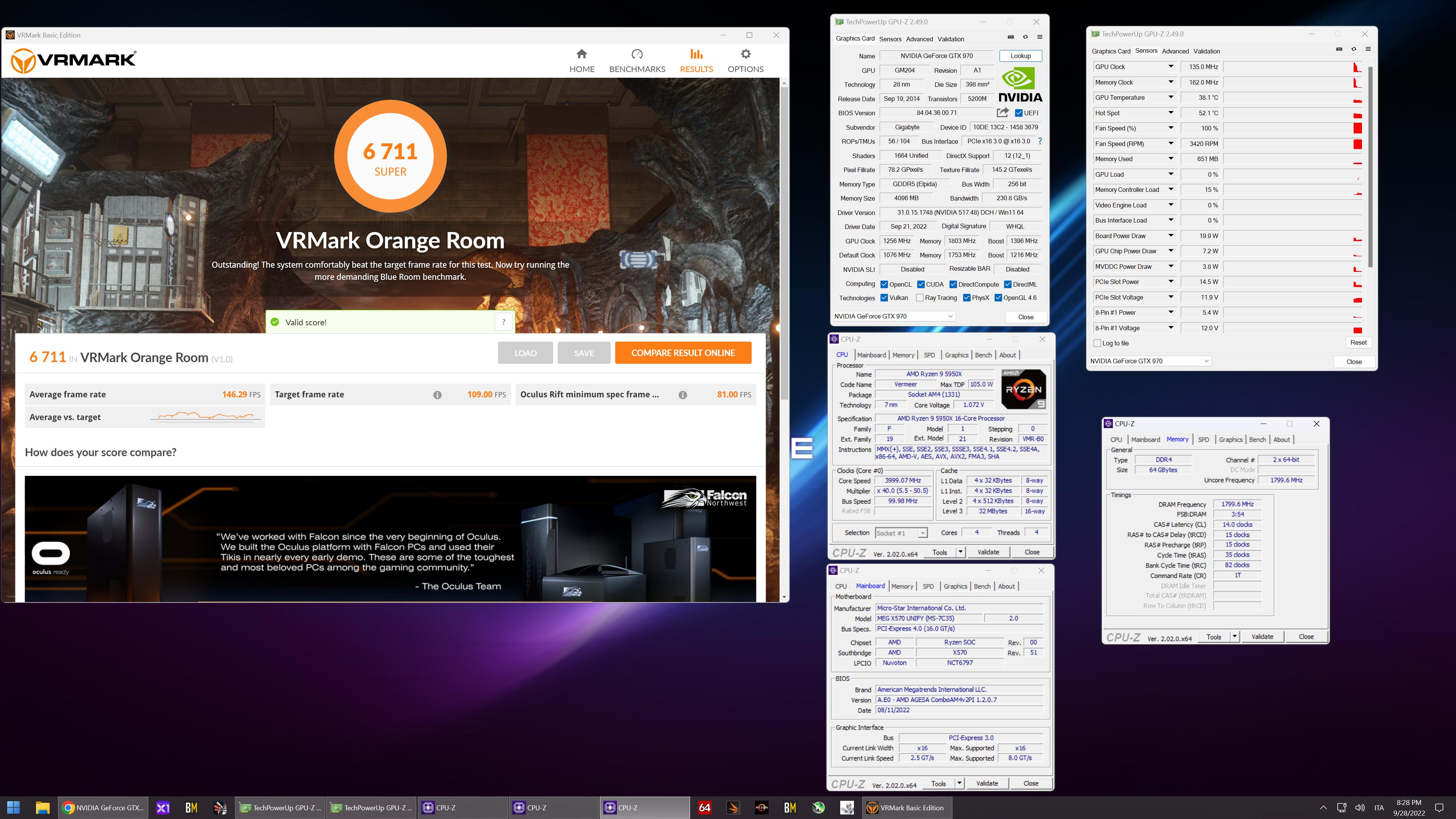Show hidden system tray icons

[1323, 808]
